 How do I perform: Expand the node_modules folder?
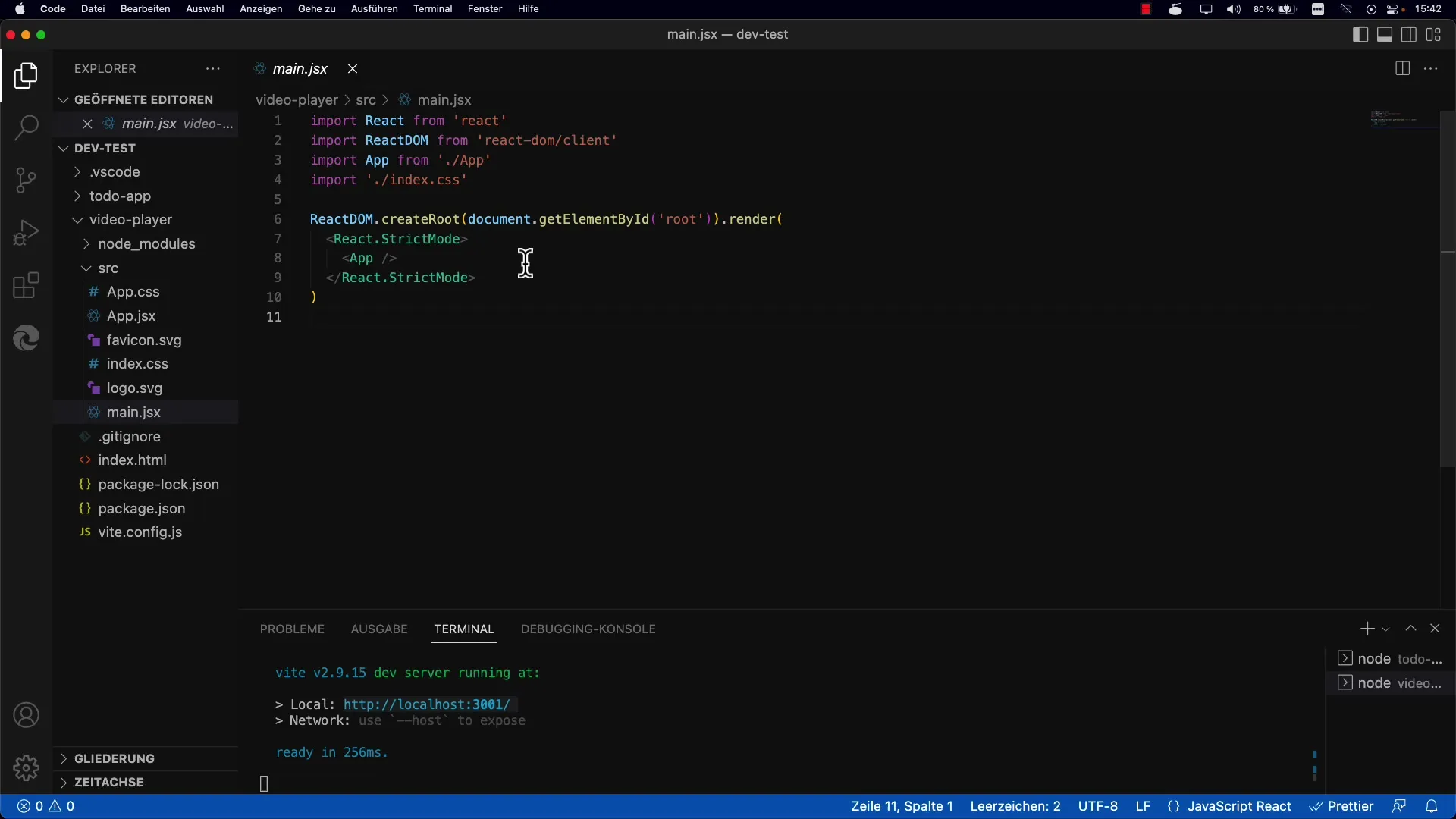tap(146, 244)
